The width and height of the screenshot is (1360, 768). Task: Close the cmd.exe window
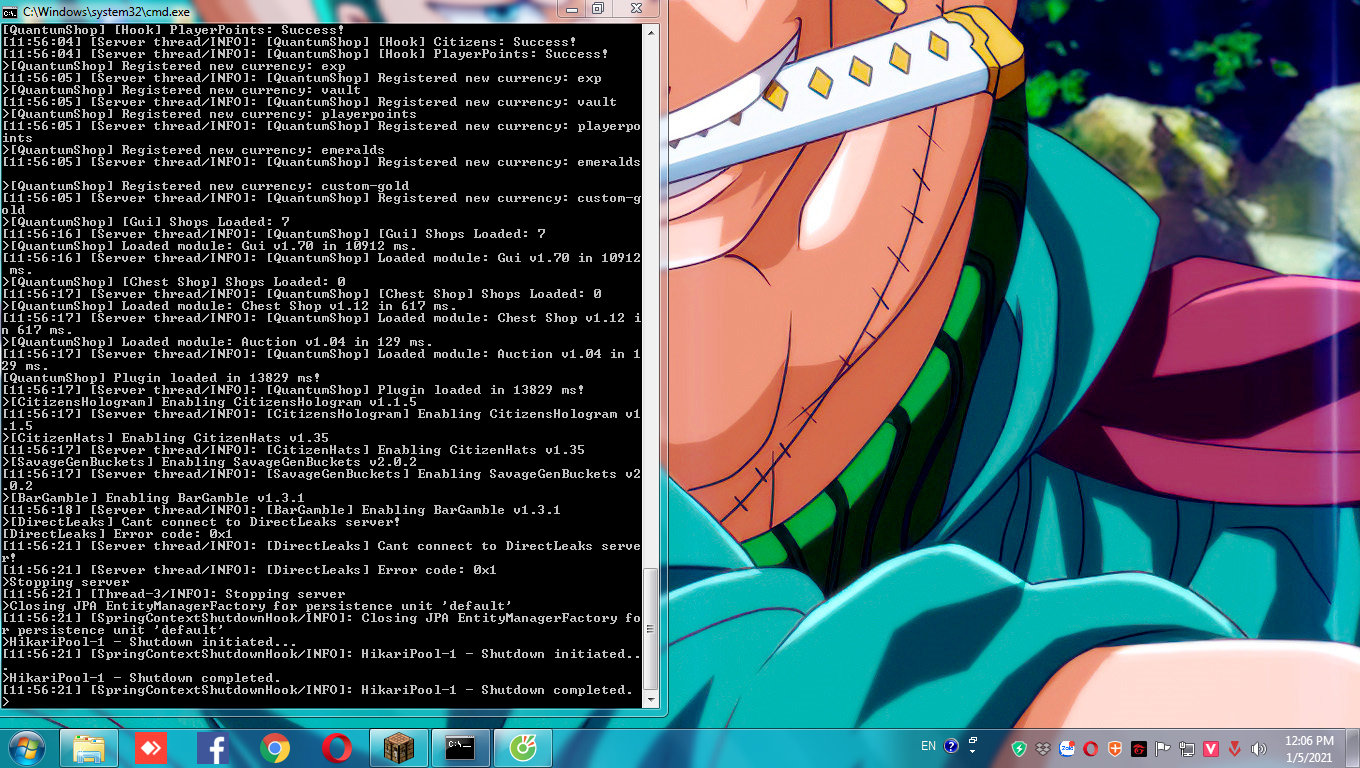(x=636, y=9)
